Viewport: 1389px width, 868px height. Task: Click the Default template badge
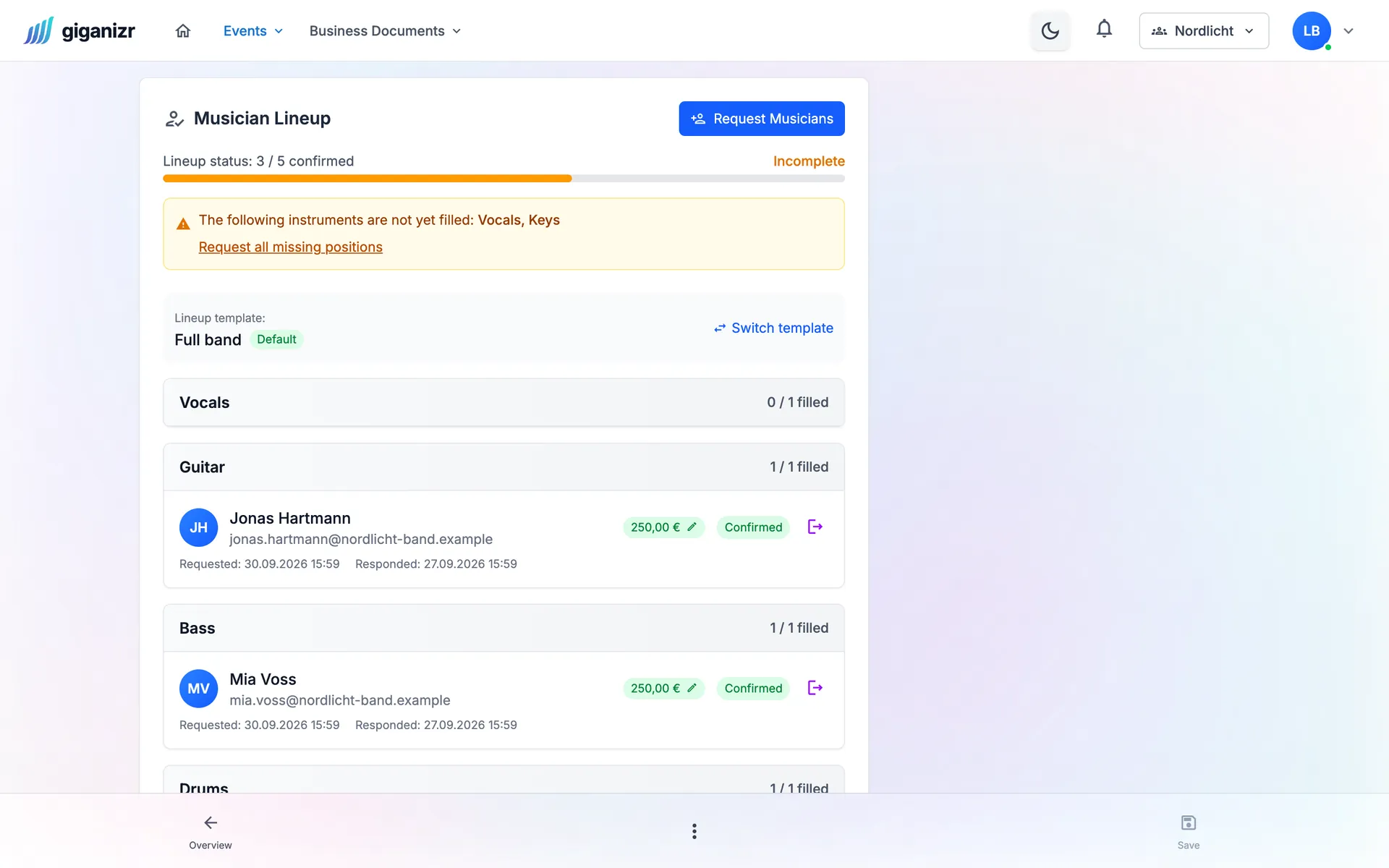click(276, 339)
